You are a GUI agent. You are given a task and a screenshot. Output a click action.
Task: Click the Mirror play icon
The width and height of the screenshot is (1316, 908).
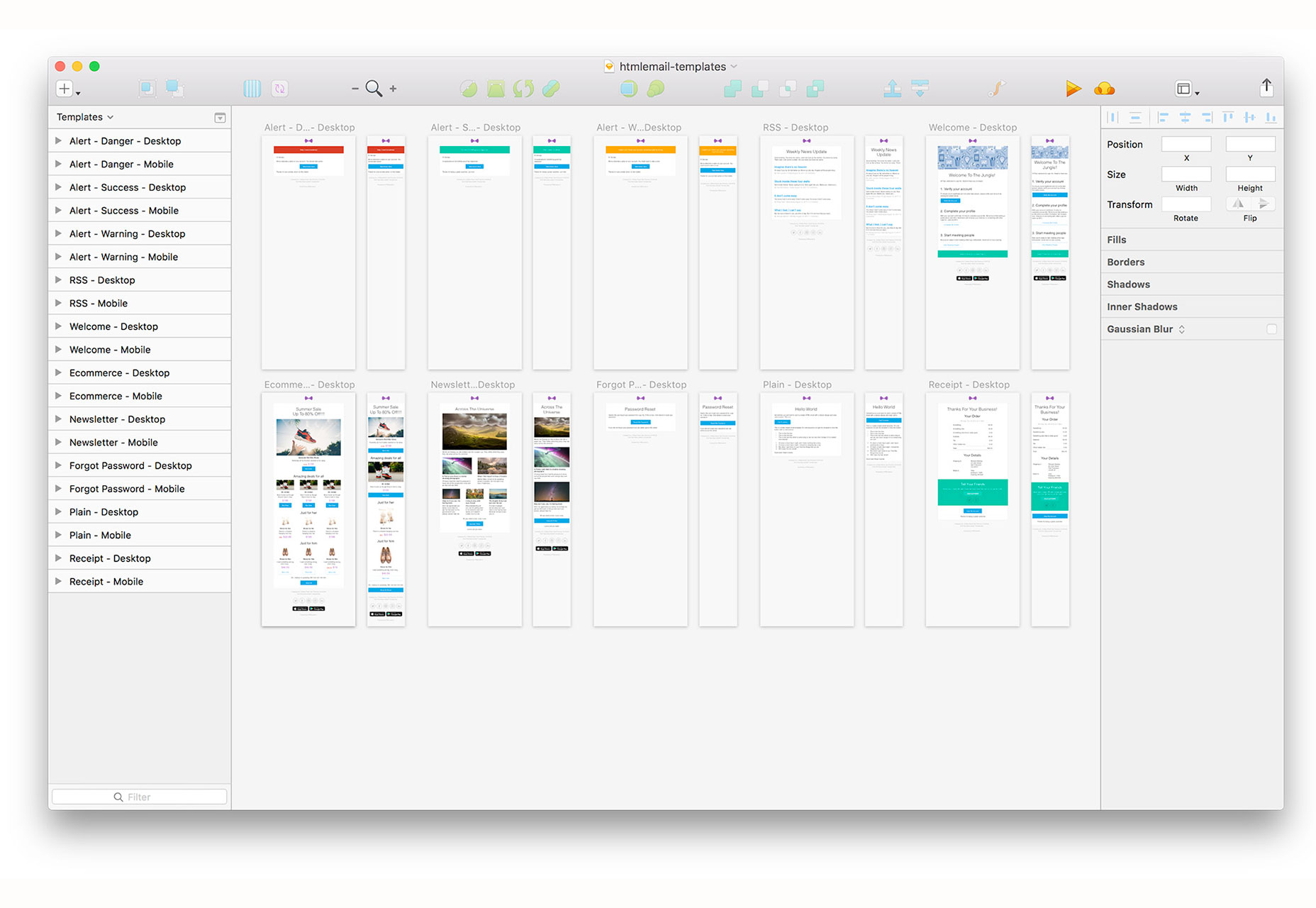1073,89
